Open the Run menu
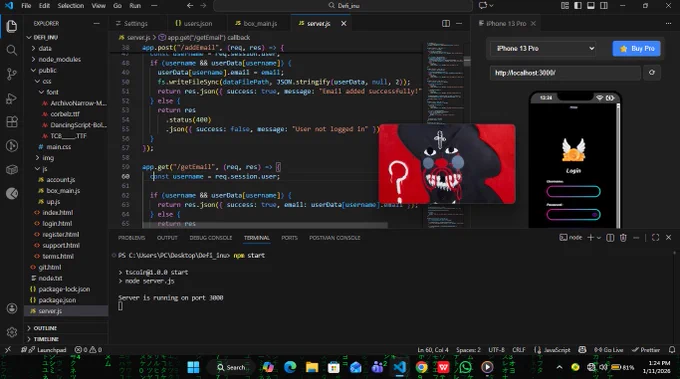The image size is (680, 379). pyautogui.click(x=135, y=6)
